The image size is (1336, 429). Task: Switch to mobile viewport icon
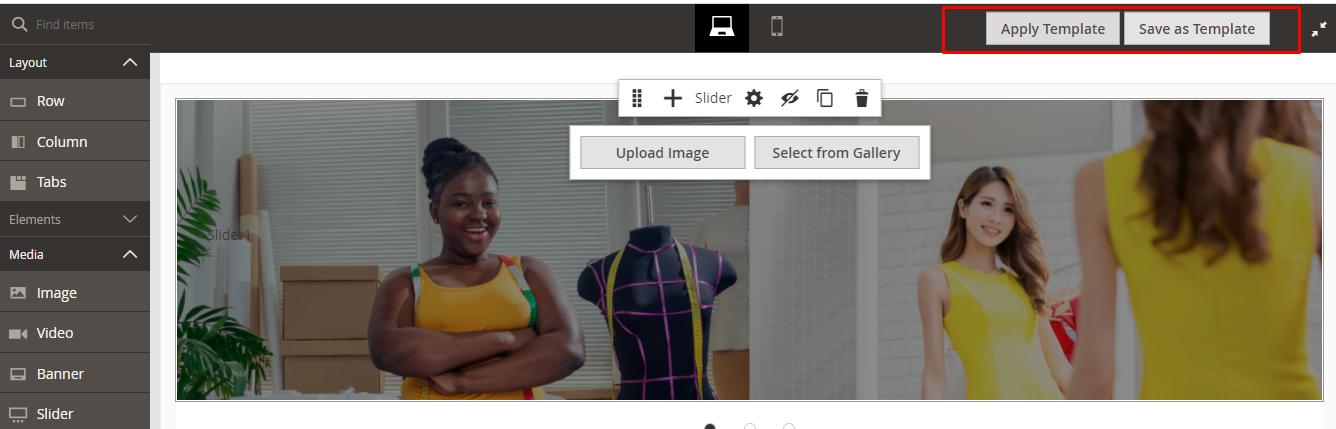click(x=776, y=27)
